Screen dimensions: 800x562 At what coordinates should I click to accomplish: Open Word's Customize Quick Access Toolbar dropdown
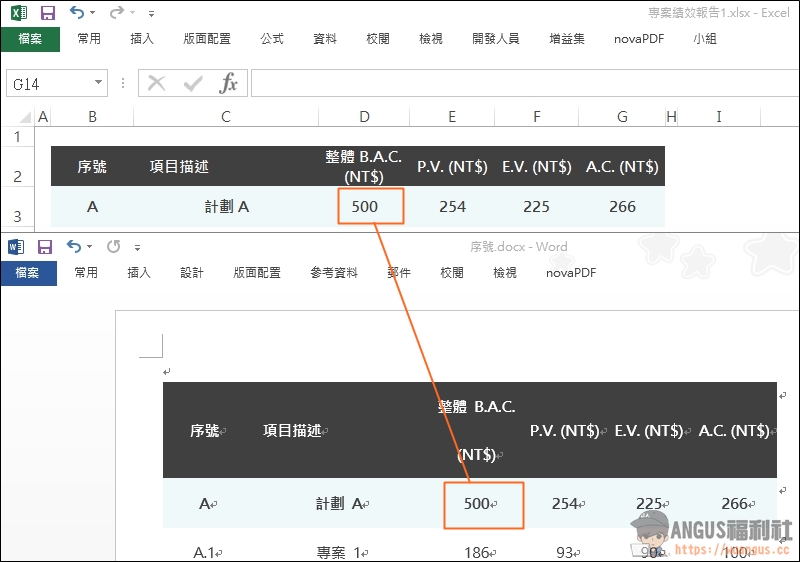[138, 247]
